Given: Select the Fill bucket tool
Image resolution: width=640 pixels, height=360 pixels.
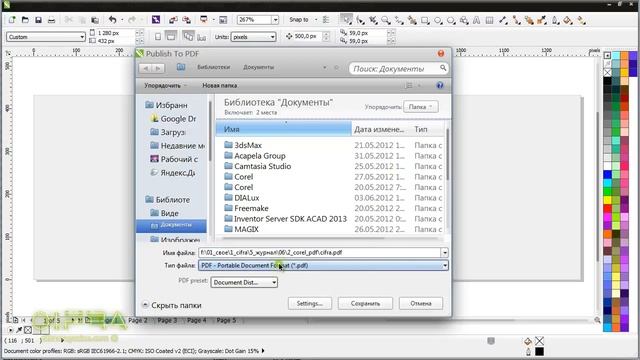Looking at the screenshot, I should [568, 20].
